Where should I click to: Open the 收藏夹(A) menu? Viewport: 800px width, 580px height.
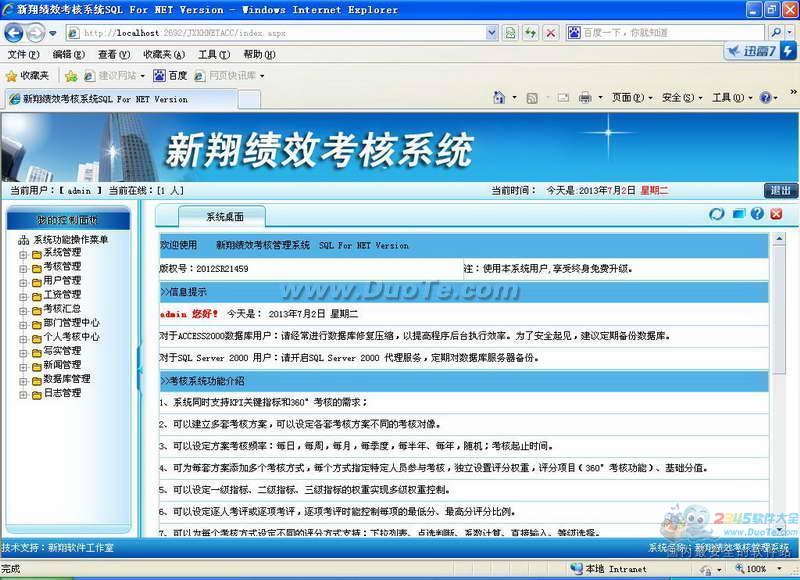click(163, 55)
